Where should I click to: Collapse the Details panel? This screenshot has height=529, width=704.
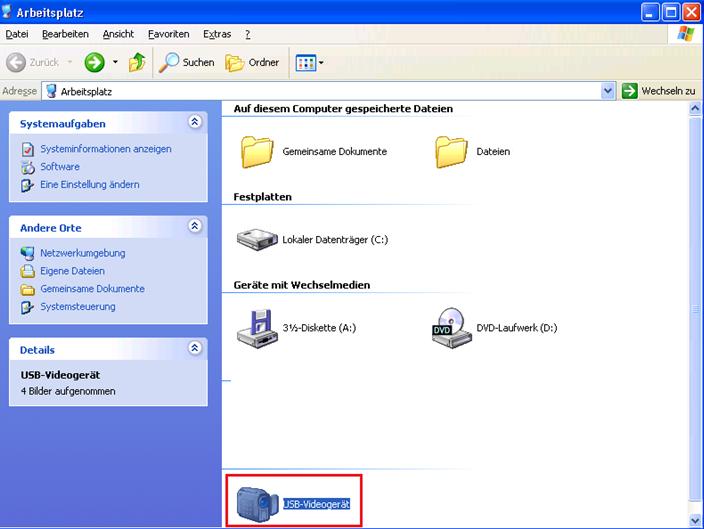pyautogui.click(x=195, y=348)
